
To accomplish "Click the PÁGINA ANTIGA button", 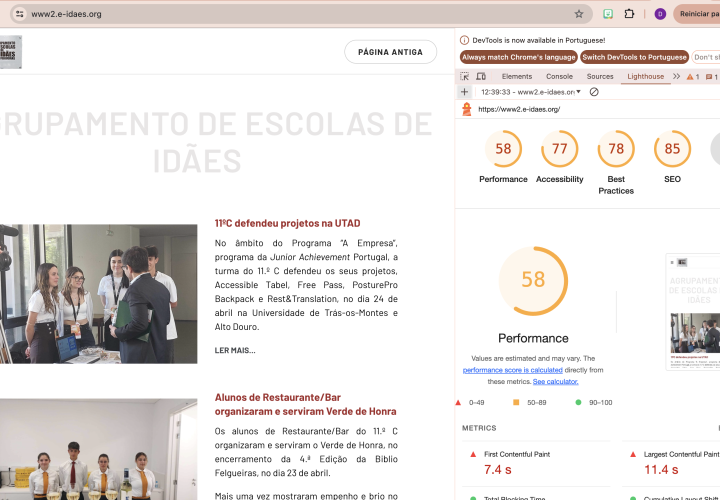I will click(x=390, y=52).
